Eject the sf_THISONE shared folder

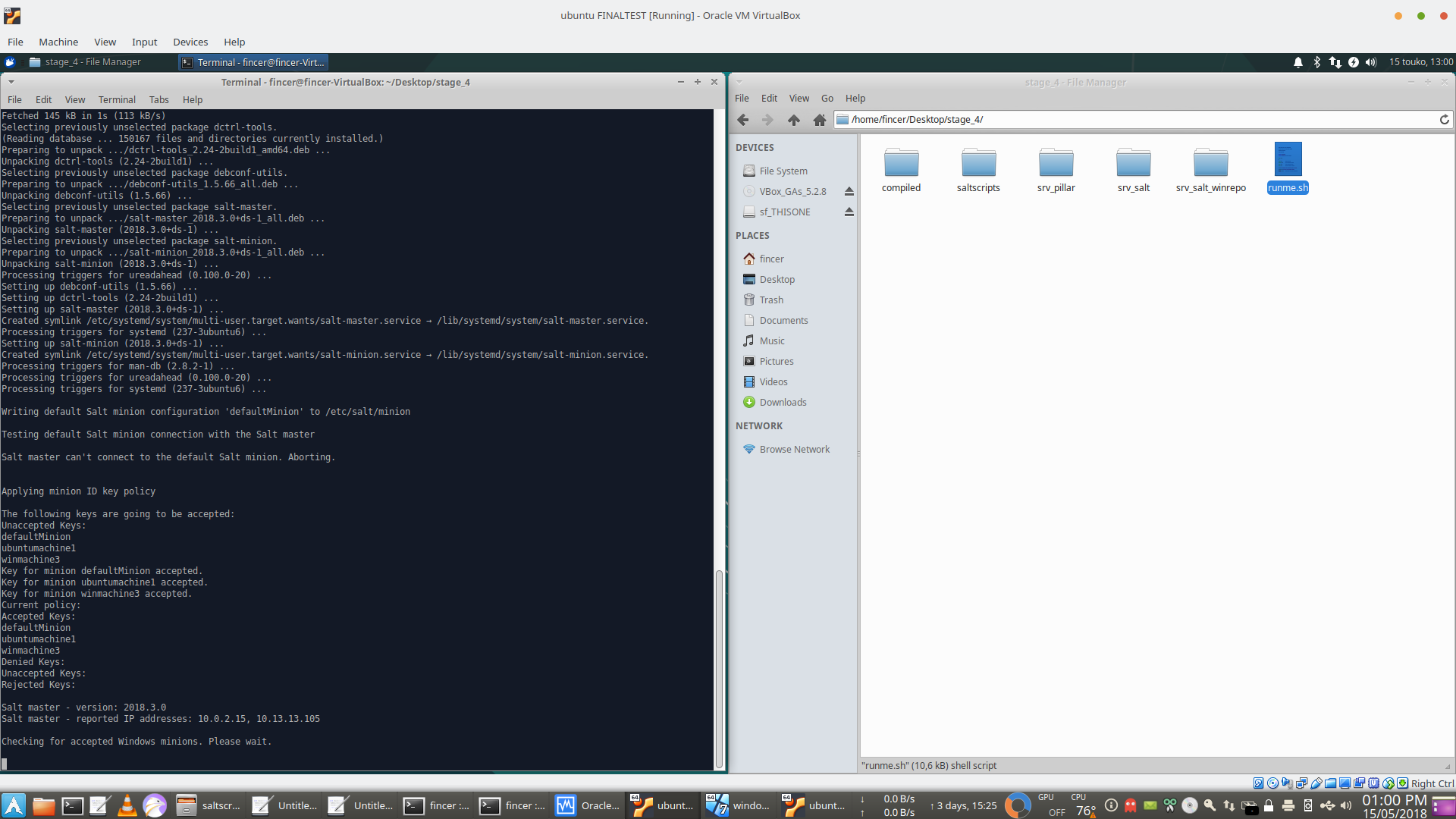[849, 212]
